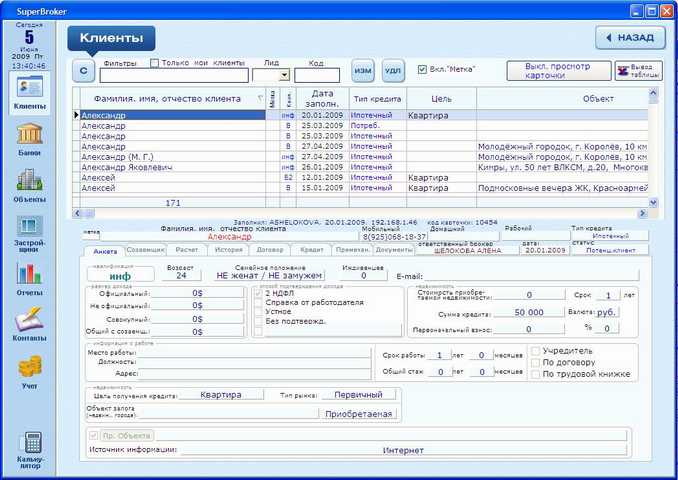Click table's horizontal scrollbar right arrow
The height and width of the screenshot is (480, 678).
(643, 213)
